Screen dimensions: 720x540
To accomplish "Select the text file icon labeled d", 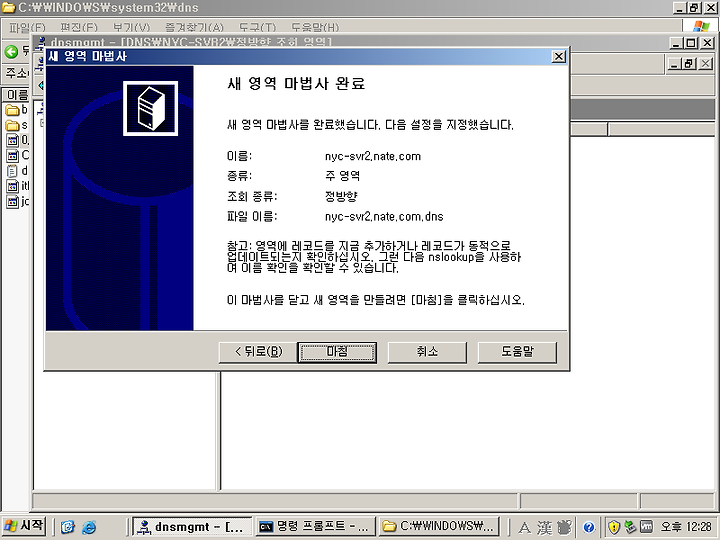I will pyautogui.click(x=12, y=171).
